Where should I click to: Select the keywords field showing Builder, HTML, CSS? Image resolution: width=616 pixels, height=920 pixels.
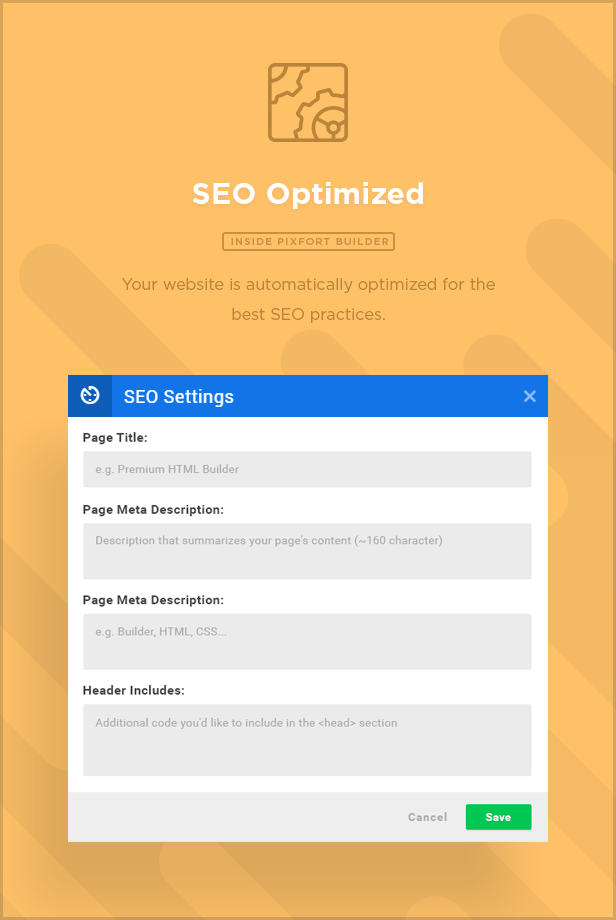[x=307, y=641]
